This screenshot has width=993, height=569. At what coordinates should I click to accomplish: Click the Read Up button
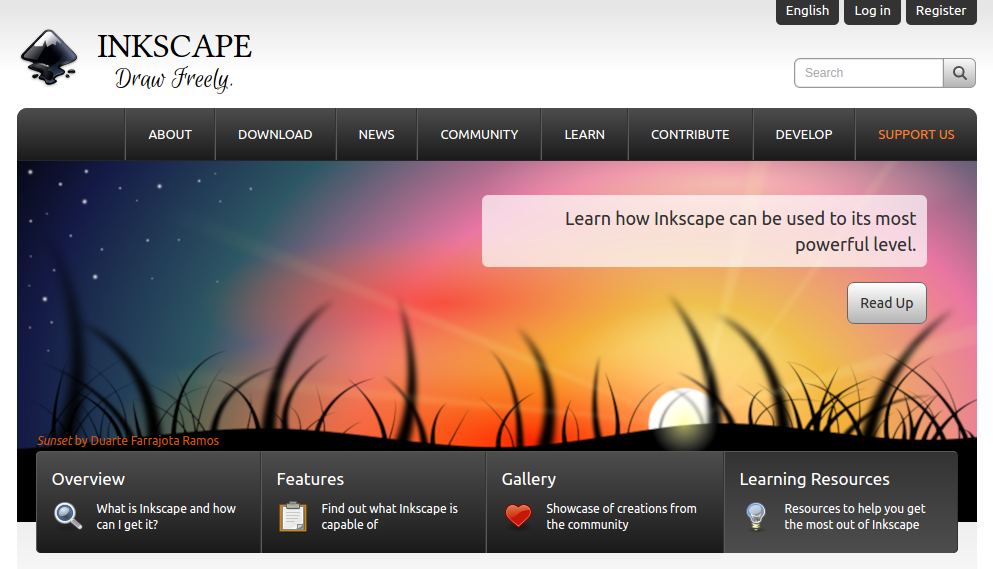[887, 303]
